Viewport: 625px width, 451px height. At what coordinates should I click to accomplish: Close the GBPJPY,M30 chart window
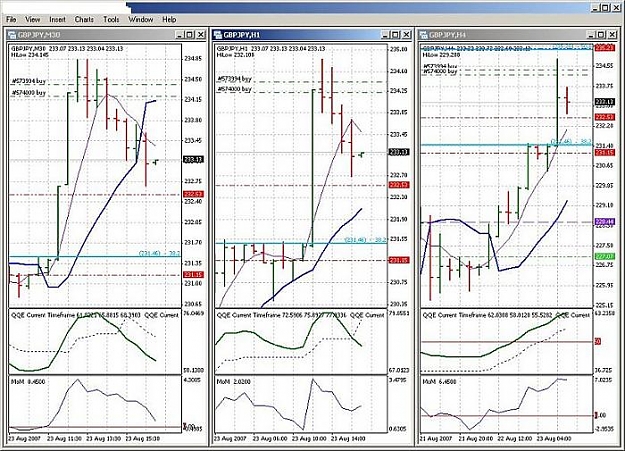200,35
